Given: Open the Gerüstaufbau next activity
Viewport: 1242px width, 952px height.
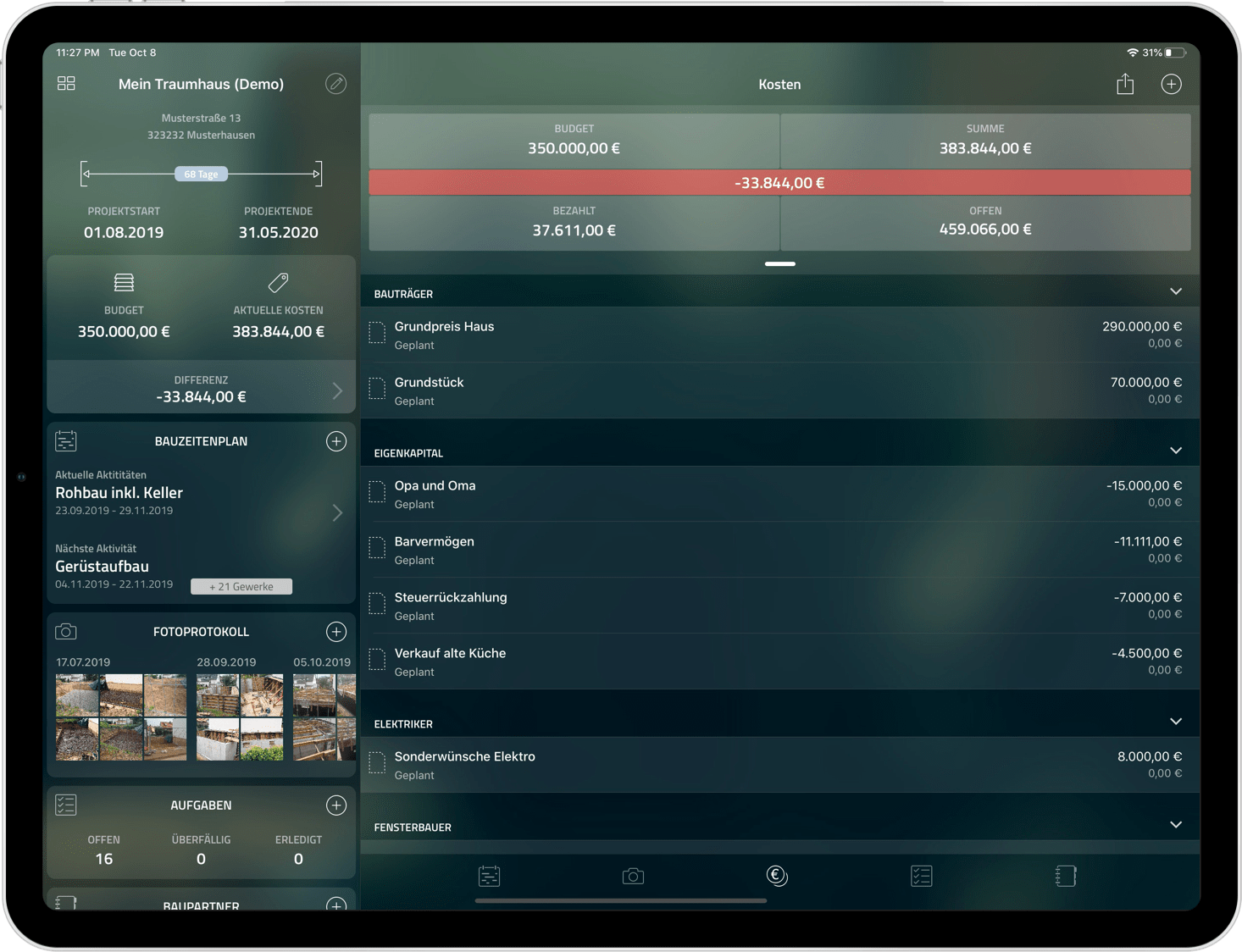Looking at the screenshot, I should [102, 567].
